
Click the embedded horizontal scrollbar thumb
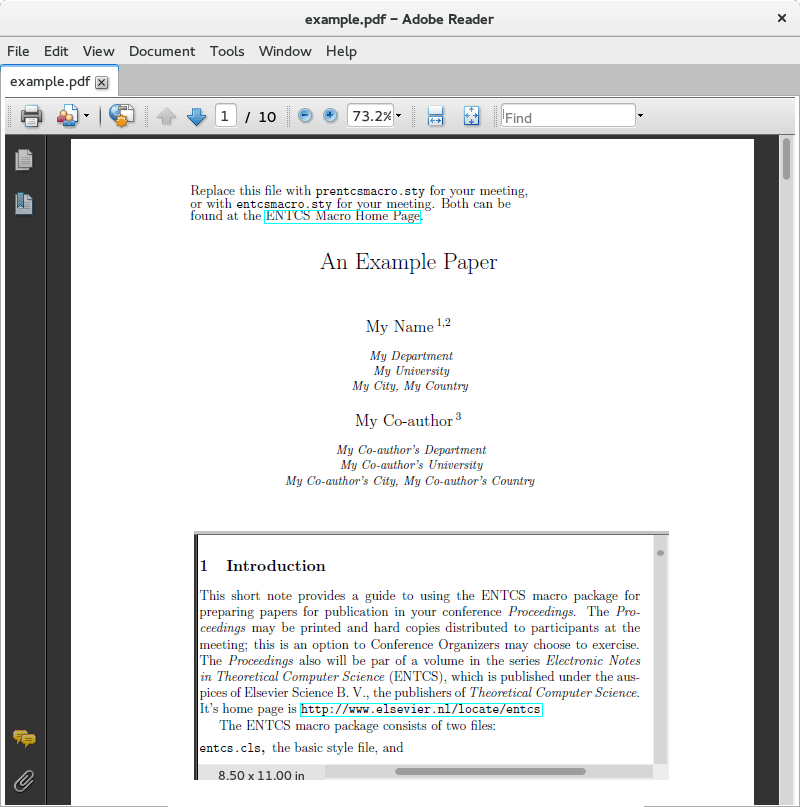[x=490, y=771]
